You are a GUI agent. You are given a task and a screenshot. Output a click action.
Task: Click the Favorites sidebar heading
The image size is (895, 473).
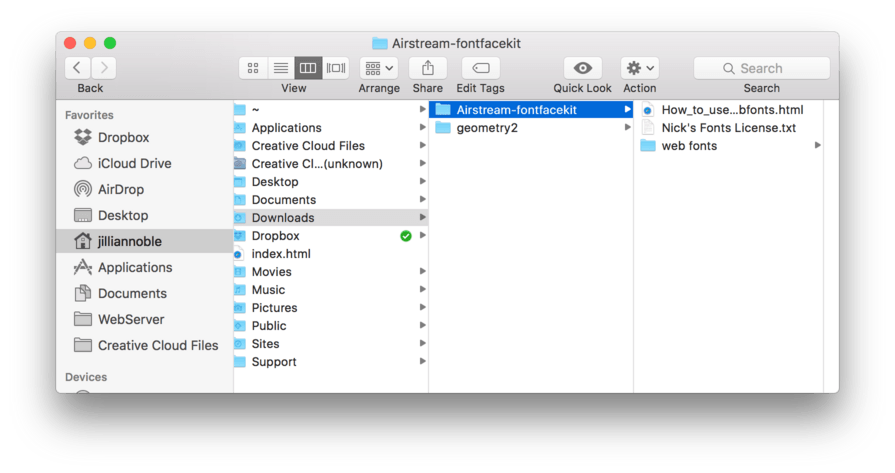pyautogui.click(x=89, y=115)
